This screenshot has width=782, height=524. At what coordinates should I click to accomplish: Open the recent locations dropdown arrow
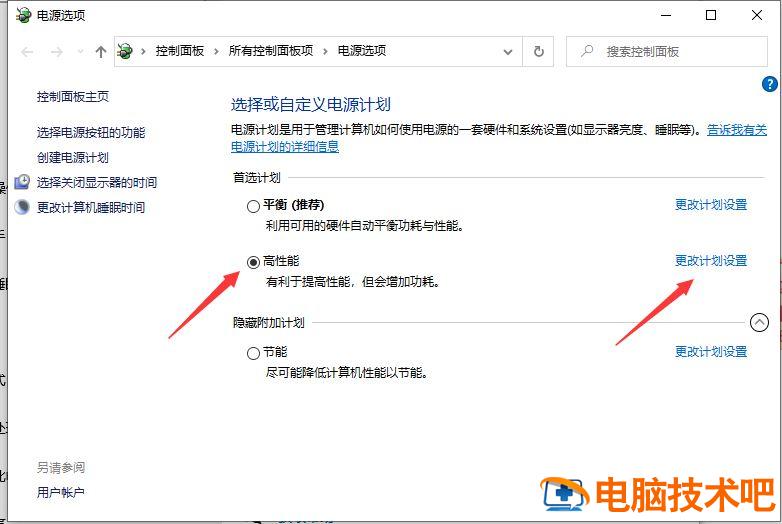80,51
